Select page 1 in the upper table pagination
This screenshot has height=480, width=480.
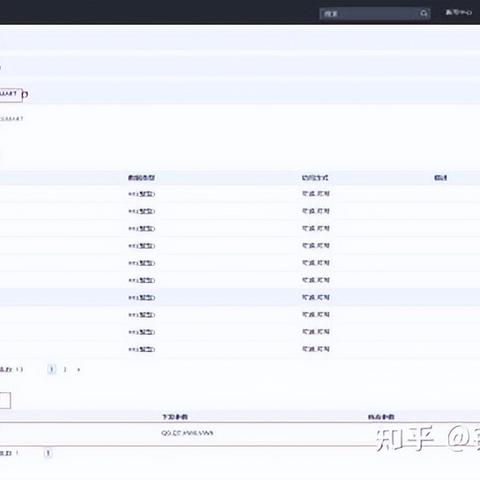[52, 369]
